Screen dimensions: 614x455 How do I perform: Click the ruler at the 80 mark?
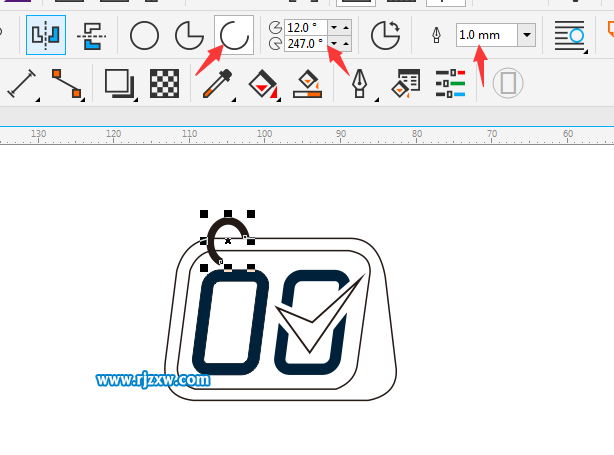(x=417, y=135)
